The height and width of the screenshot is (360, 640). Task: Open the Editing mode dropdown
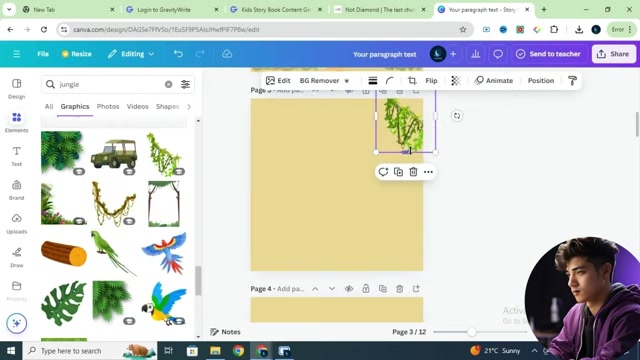(x=131, y=54)
